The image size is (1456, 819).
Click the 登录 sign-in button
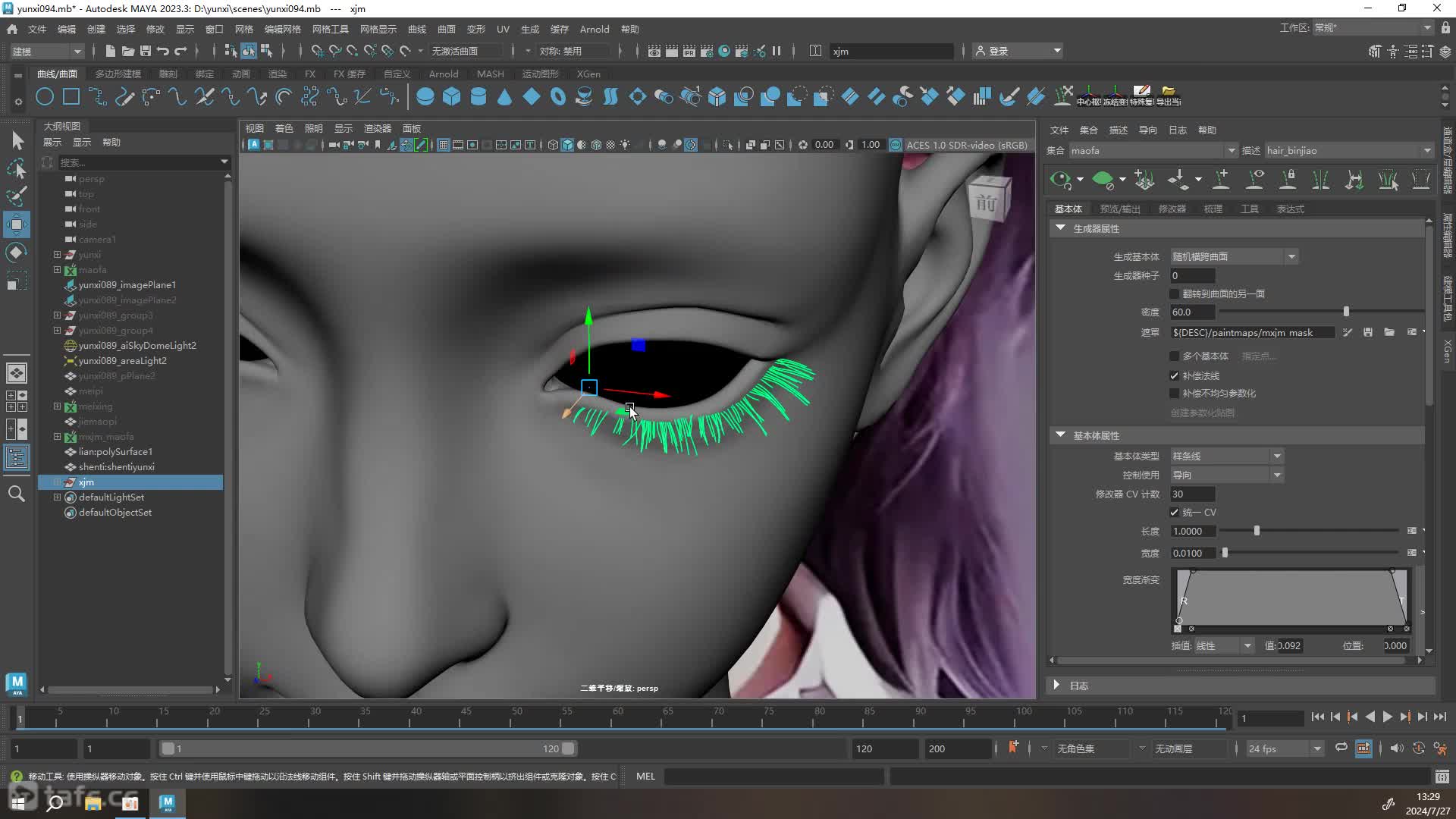click(1018, 51)
